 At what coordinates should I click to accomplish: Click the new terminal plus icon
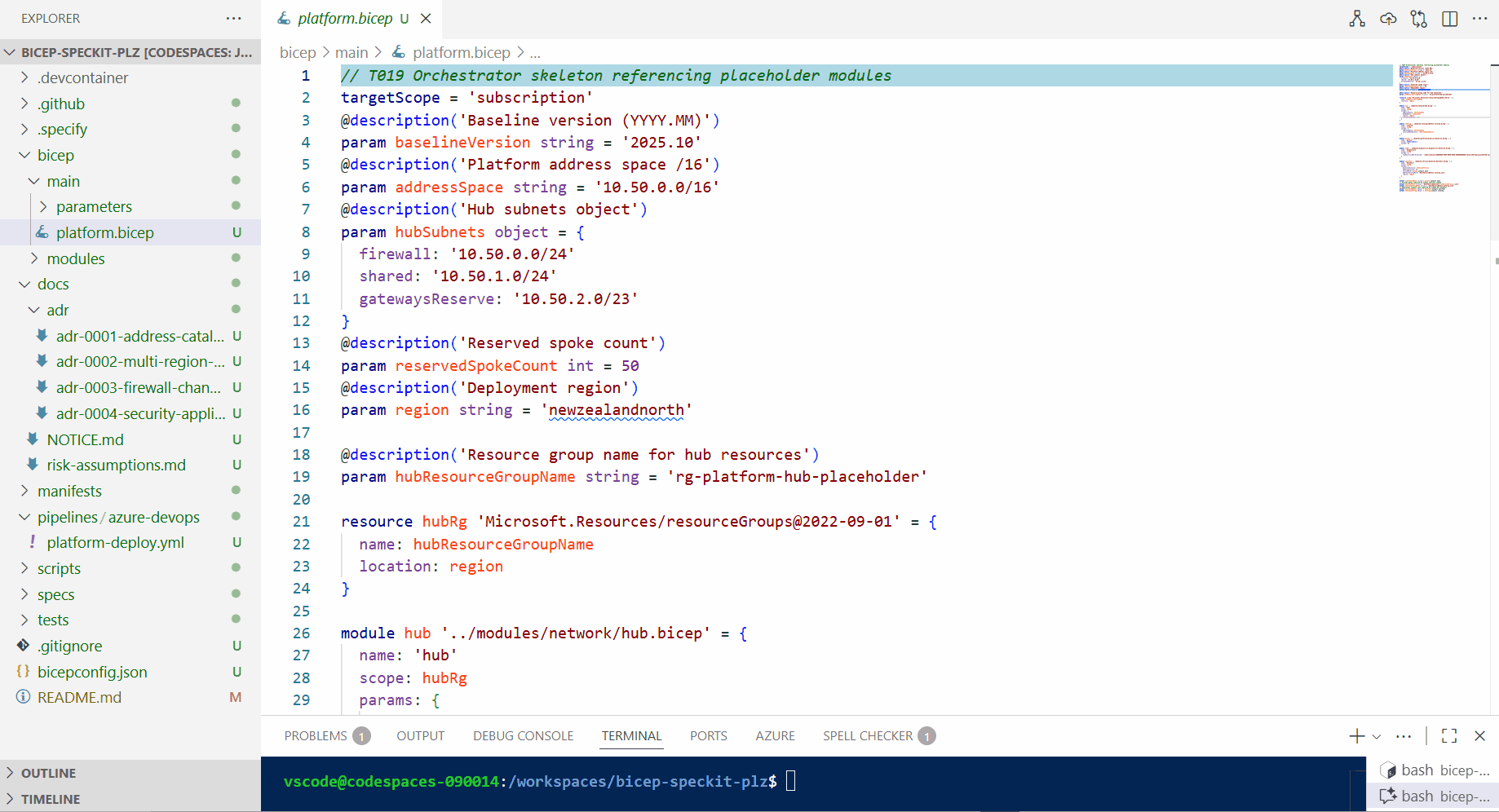[1356, 736]
